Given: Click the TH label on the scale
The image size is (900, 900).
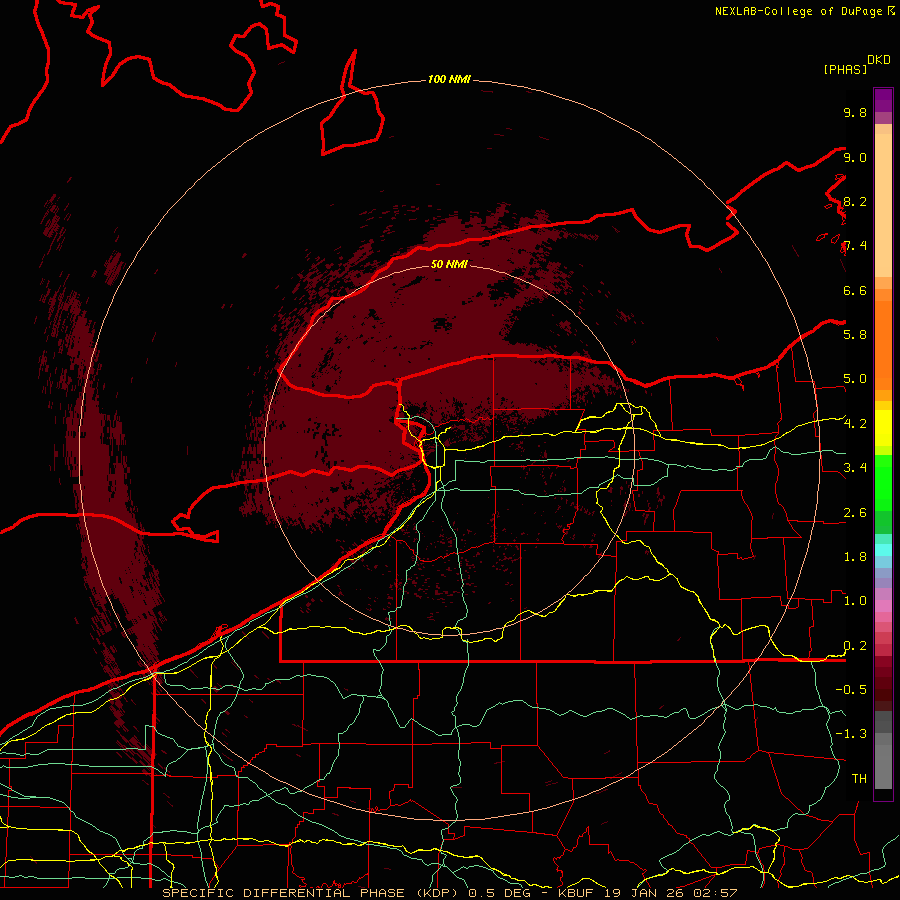Looking at the screenshot, I should [x=859, y=778].
